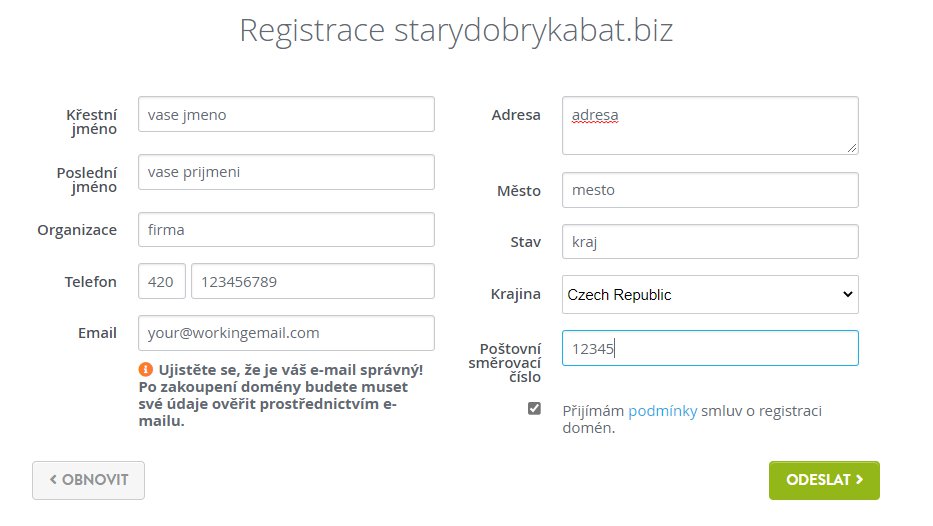Image resolution: width=933 pixels, height=526 pixels.
Task: Uncheck the domain registration terms checkbox
Action: (534, 408)
